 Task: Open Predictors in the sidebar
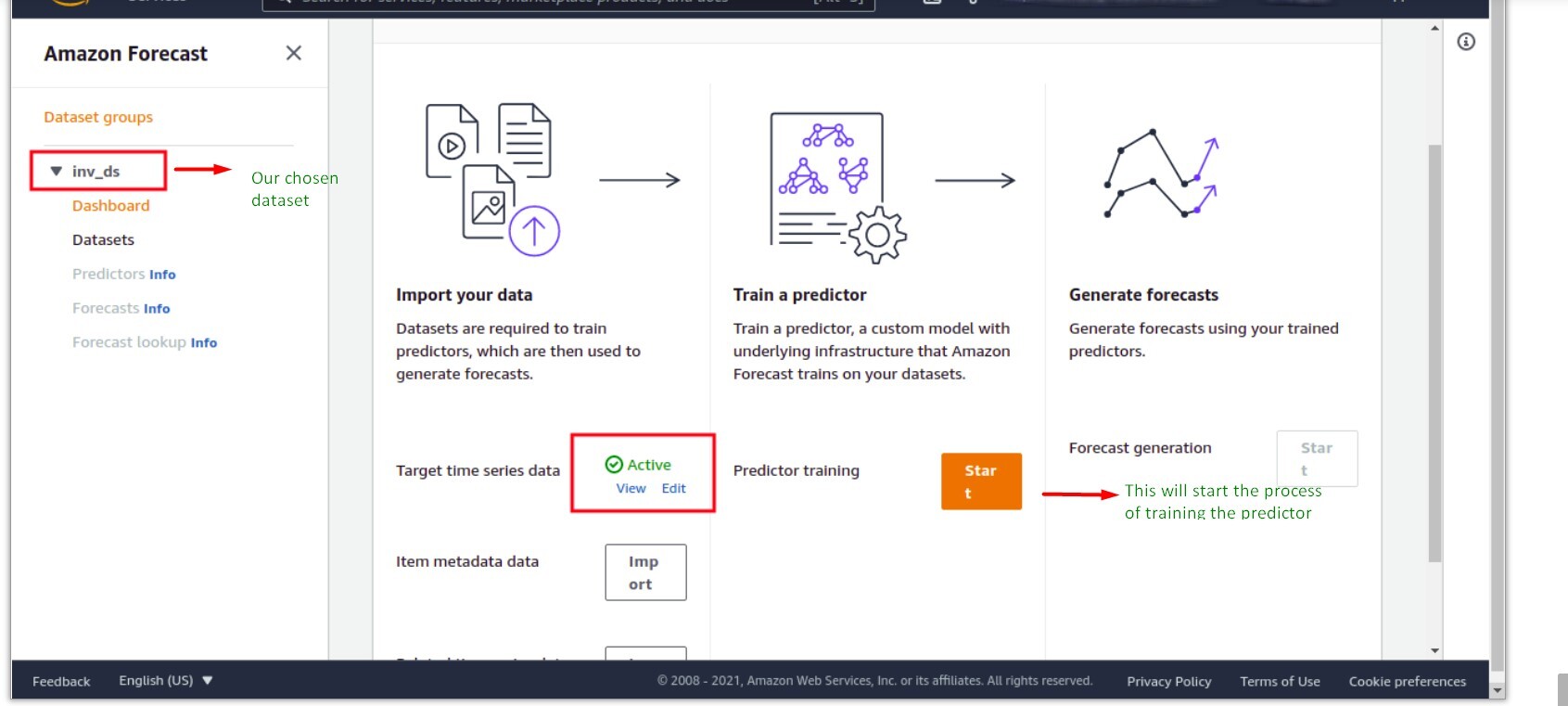[108, 274]
